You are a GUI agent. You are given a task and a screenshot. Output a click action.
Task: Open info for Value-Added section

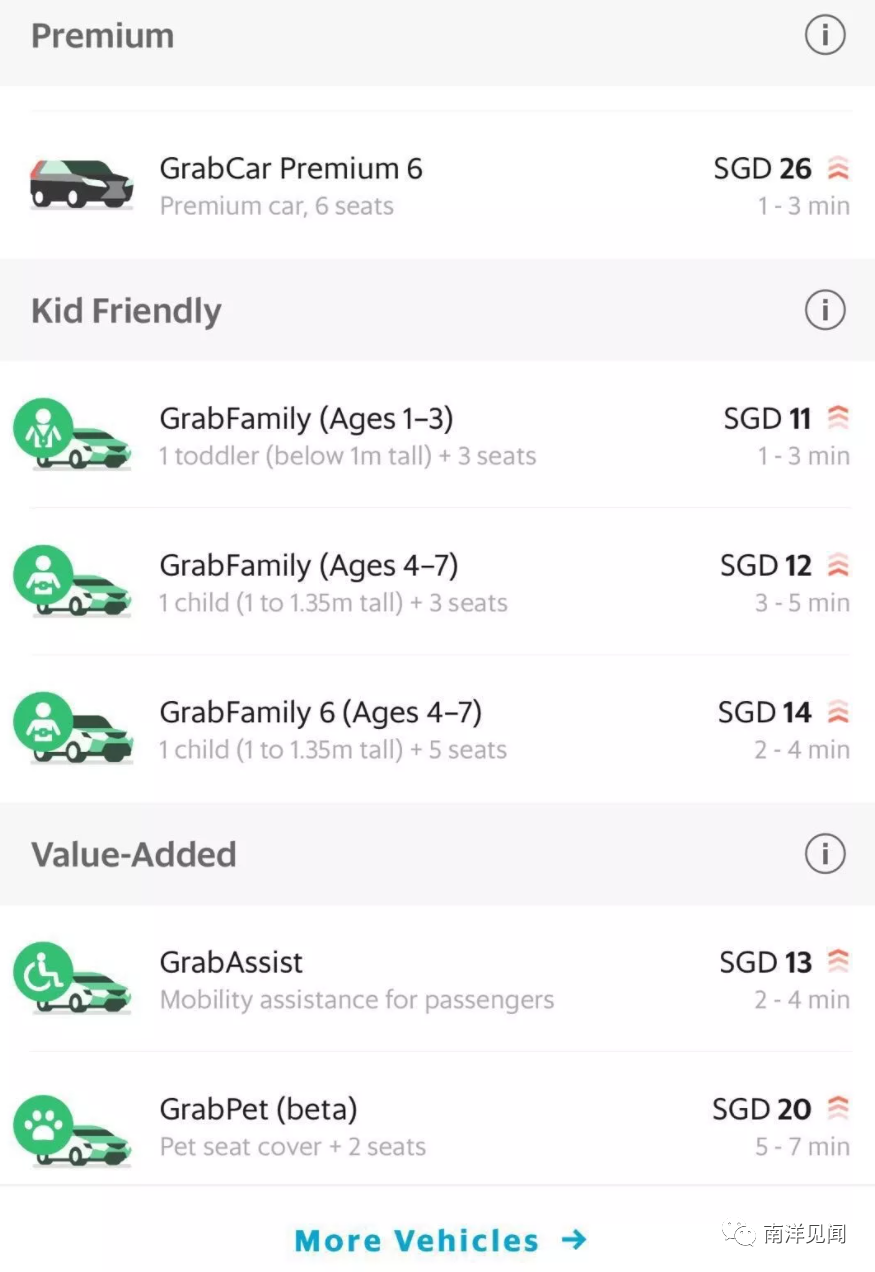tap(825, 855)
